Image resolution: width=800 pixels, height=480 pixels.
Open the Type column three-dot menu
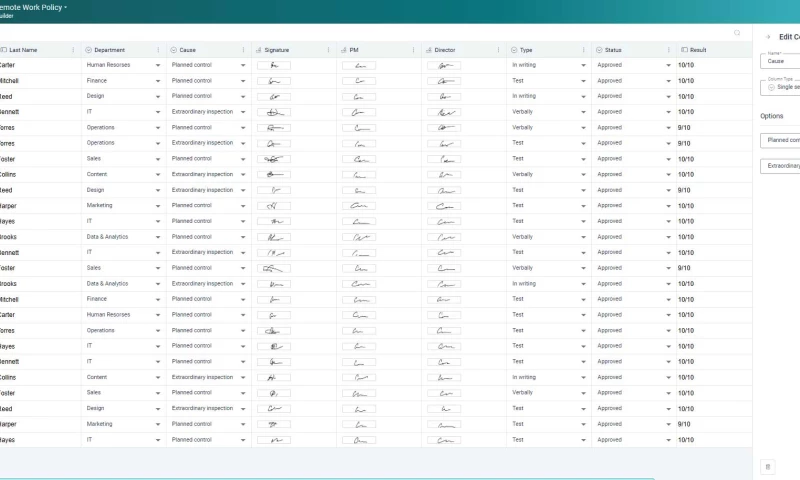point(584,49)
